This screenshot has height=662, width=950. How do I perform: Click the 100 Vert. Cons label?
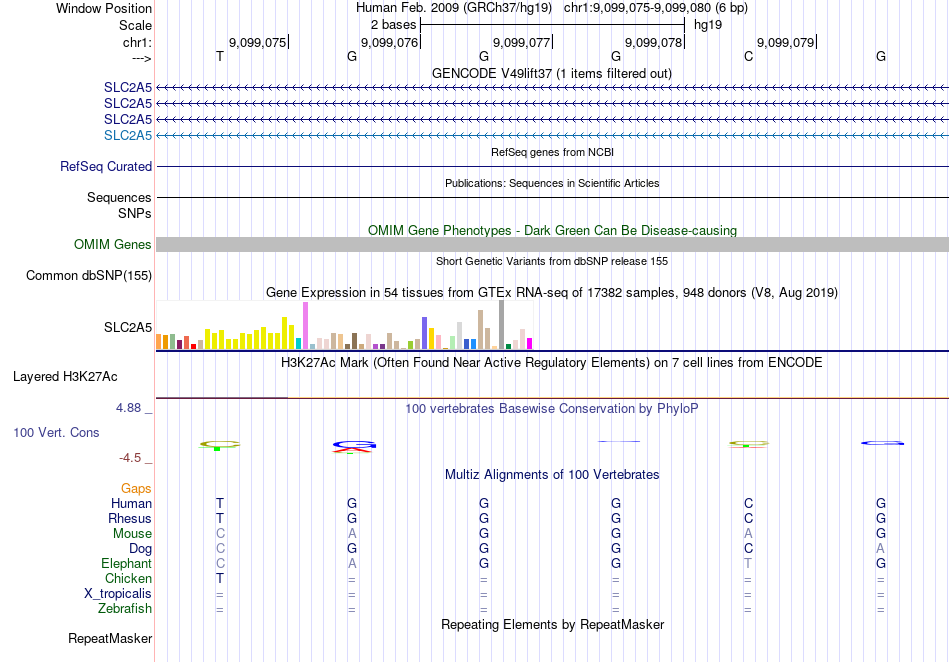(x=56, y=432)
